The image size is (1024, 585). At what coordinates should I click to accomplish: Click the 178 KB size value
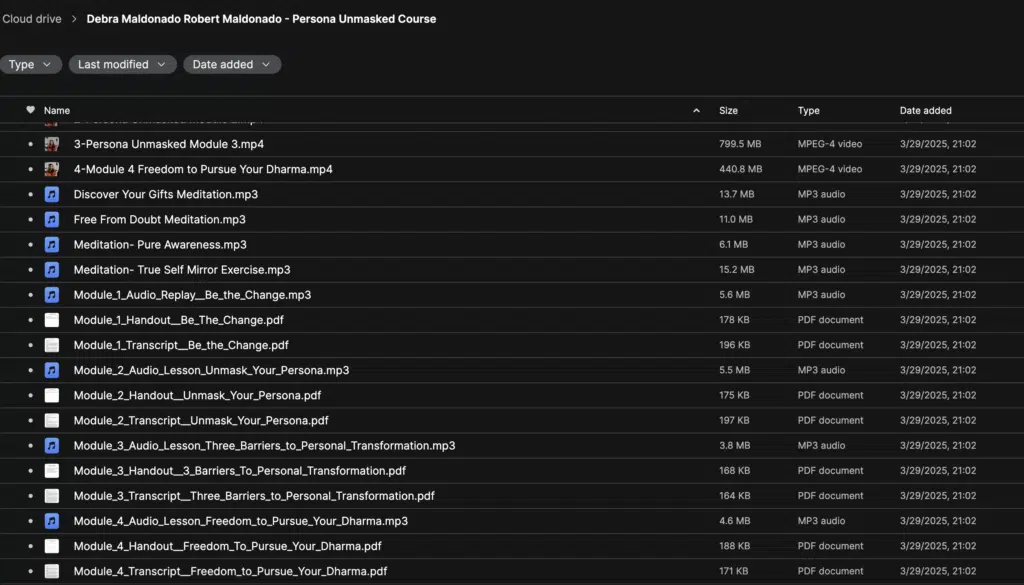(734, 320)
